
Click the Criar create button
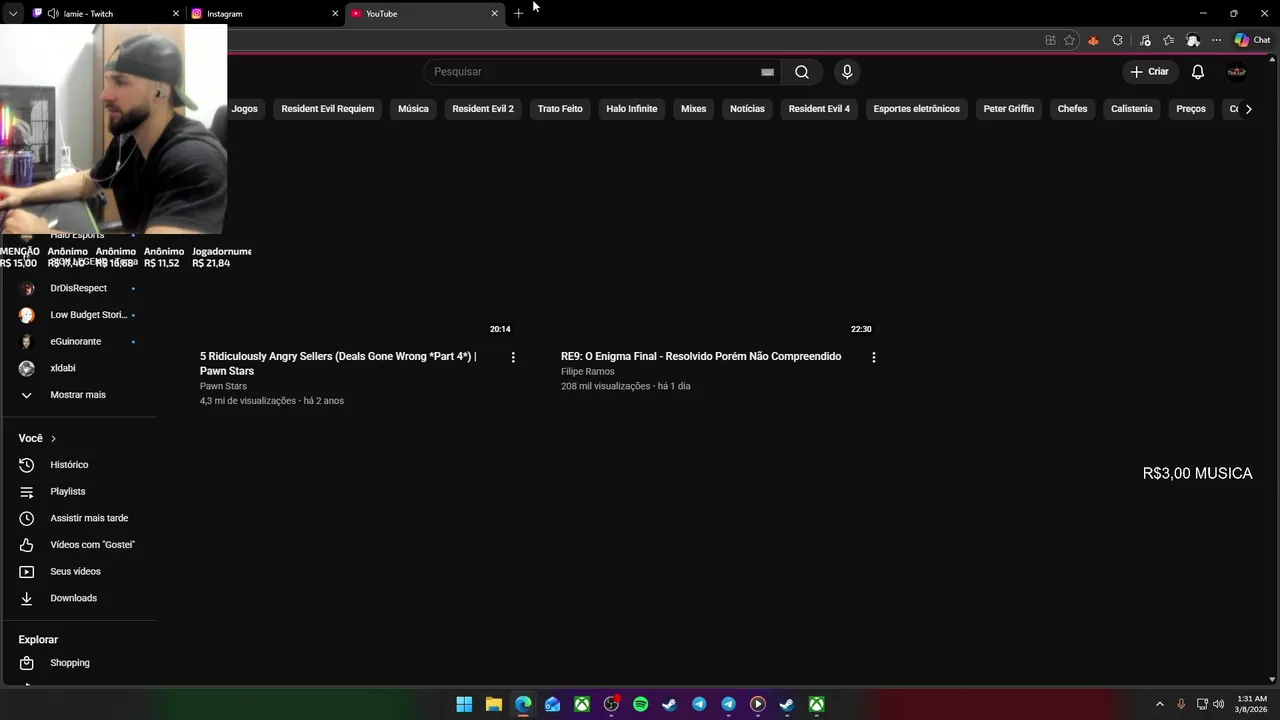(1149, 72)
